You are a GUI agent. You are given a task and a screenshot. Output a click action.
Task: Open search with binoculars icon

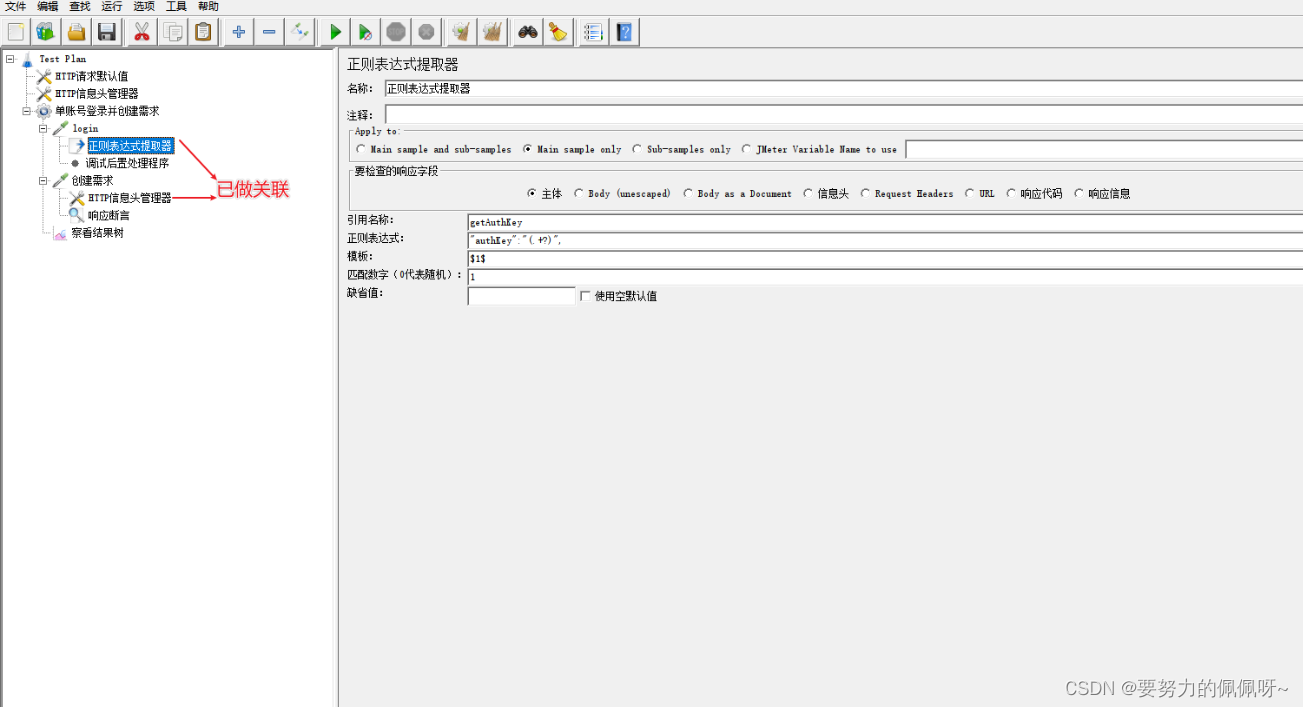click(527, 32)
